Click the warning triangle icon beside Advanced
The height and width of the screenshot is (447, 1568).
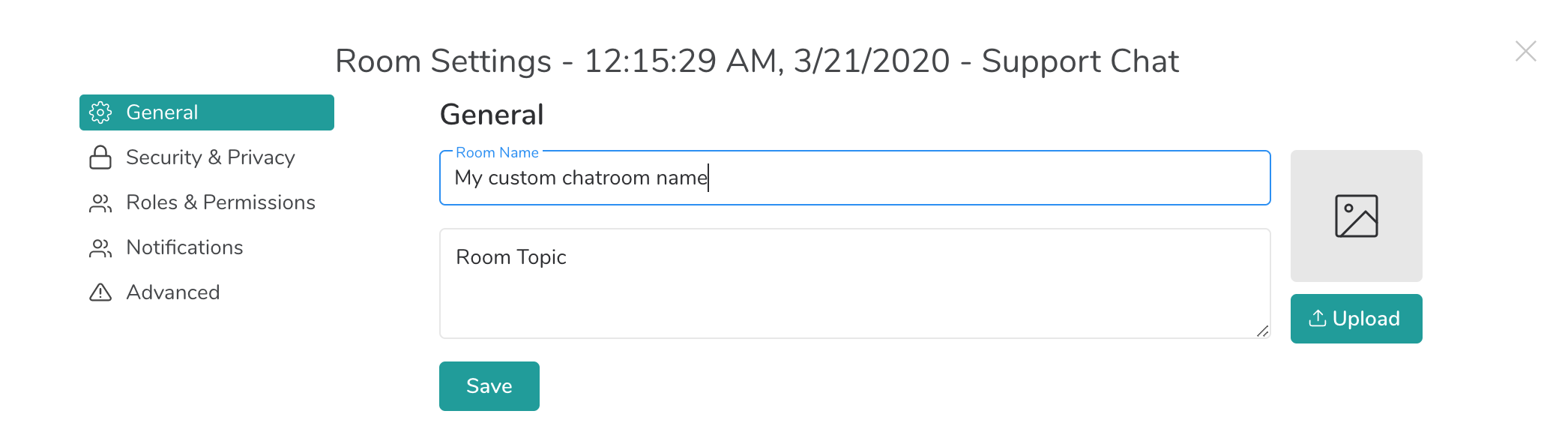[x=100, y=292]
